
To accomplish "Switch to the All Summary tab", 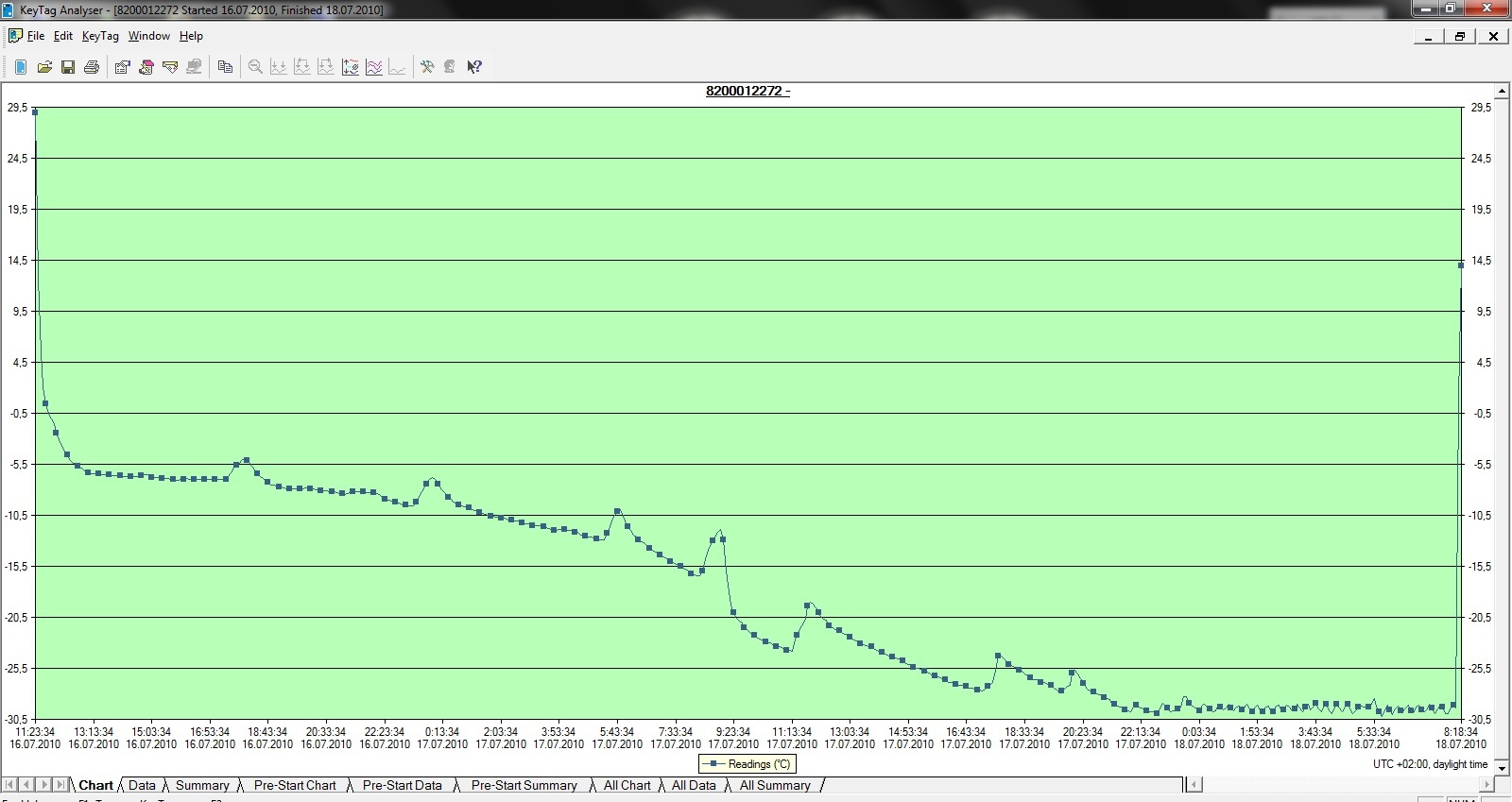I will pyautogui.click(x=775, y=785).
